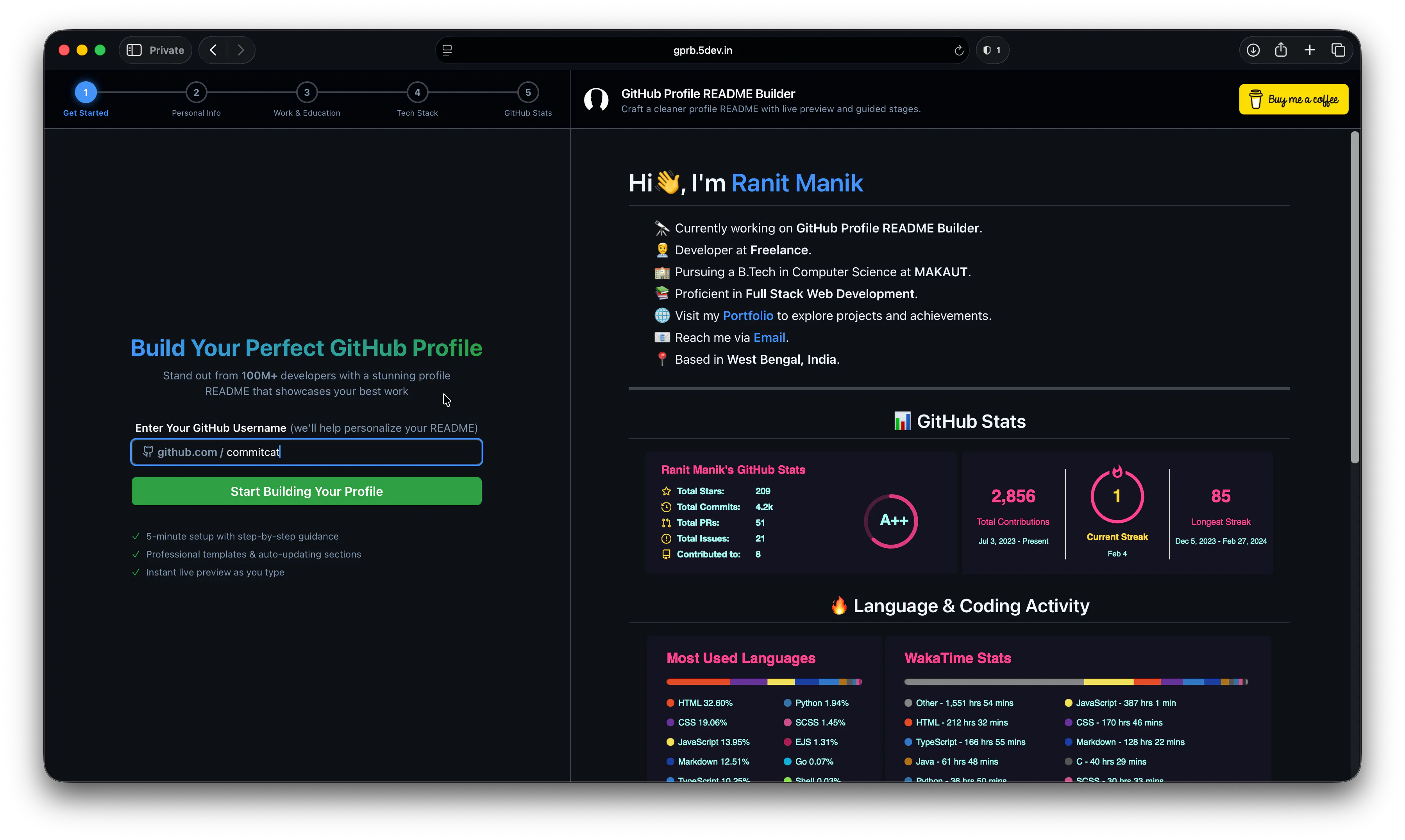Go to step 4 Tech Stack

417,92
